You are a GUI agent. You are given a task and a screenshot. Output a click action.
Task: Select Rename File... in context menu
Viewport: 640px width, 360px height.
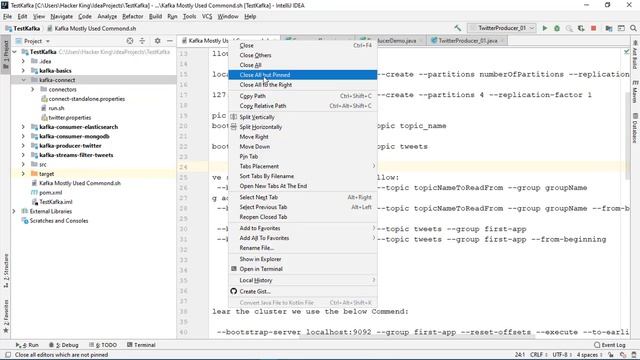point(303,248)
